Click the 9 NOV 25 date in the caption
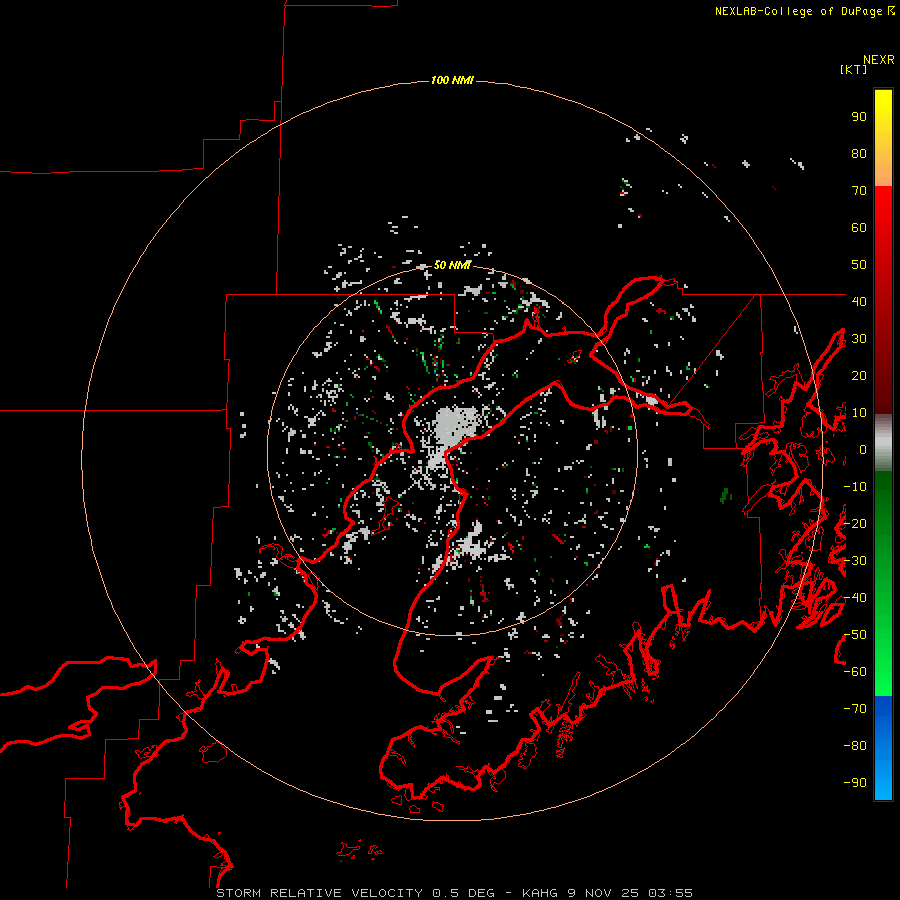This screenshot has width=900, height=900. pos(603,893)
